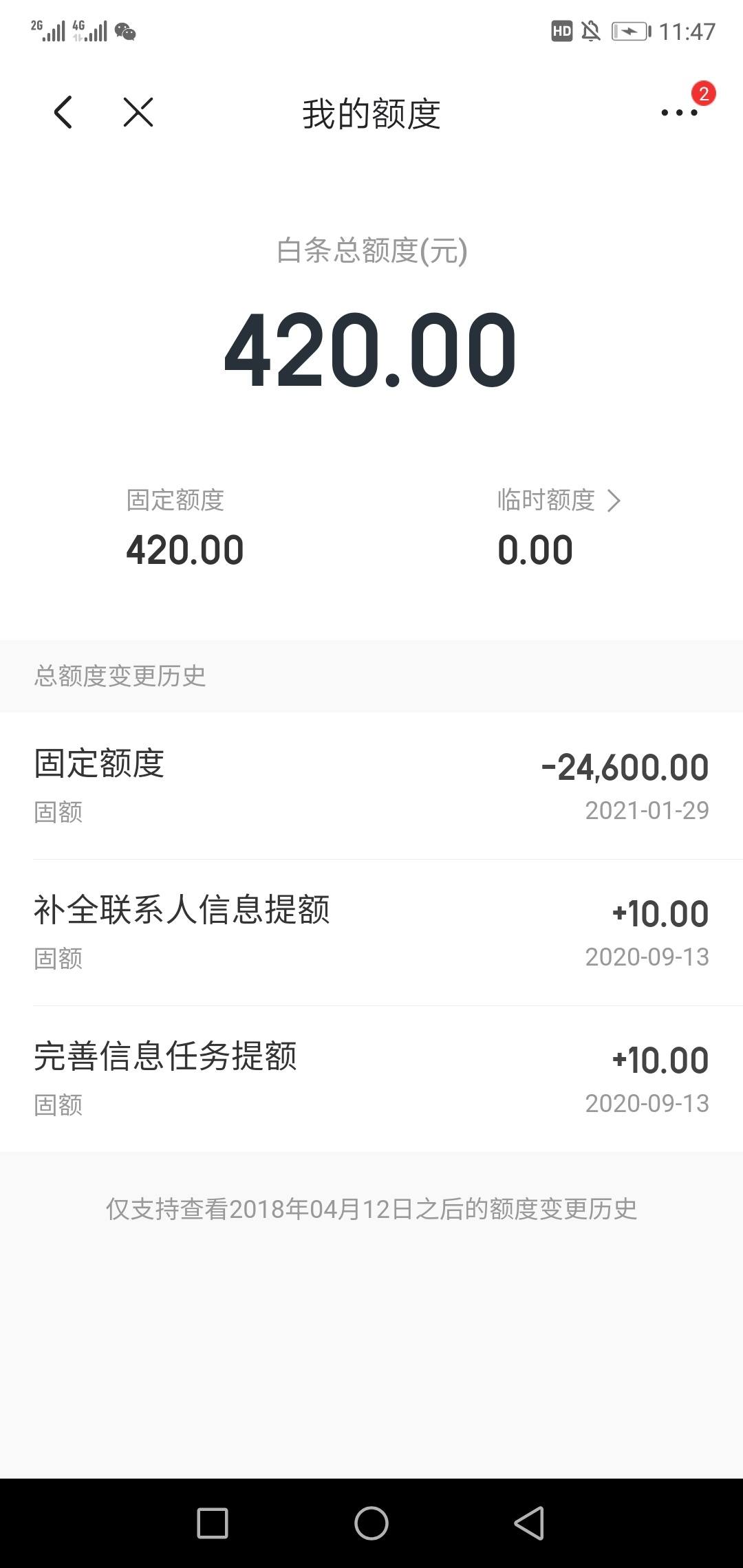Tap the 固定额度 amount 420.00
The image size is (743, 1568).
pyautogui.click(x=185, y=550)
